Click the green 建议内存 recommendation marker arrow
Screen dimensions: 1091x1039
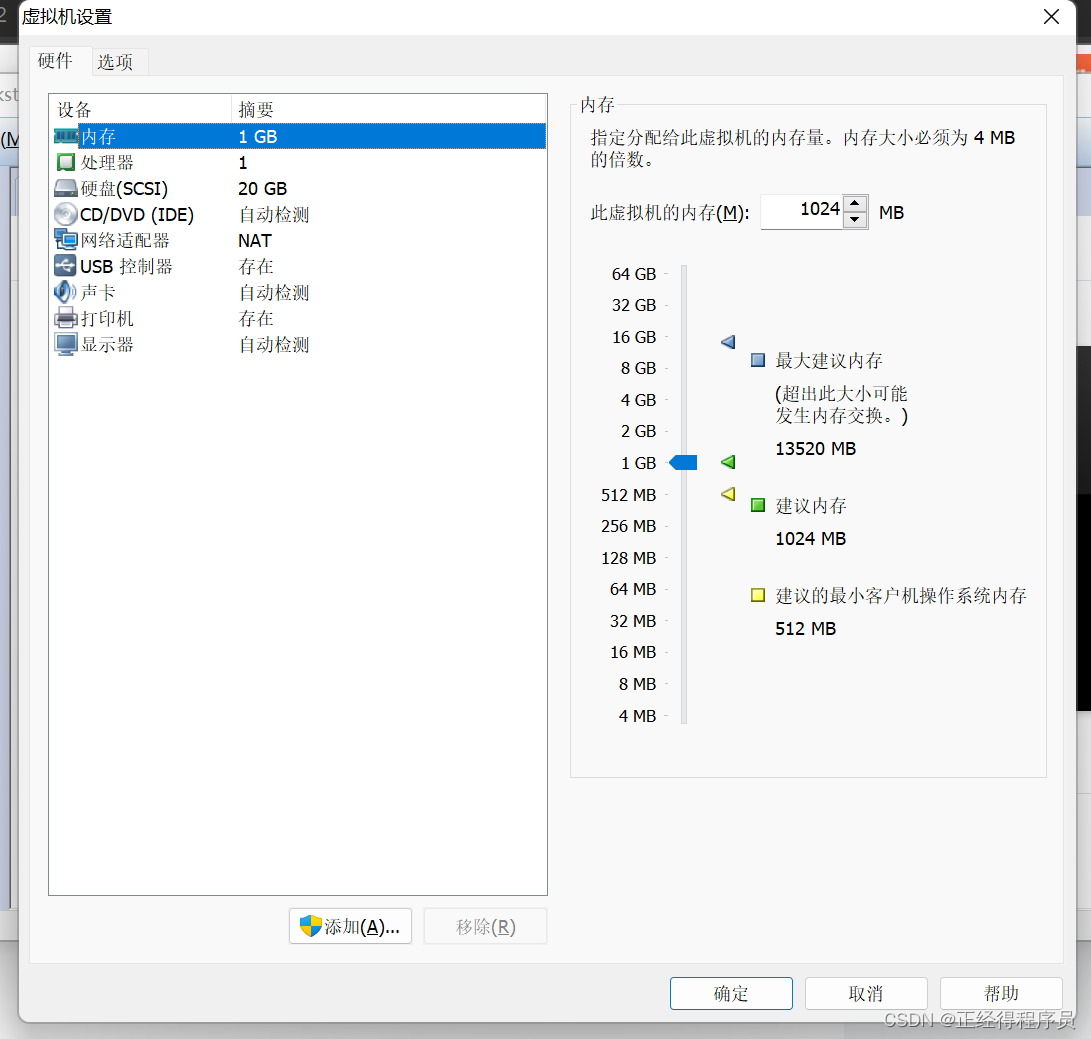pos(727,463)
